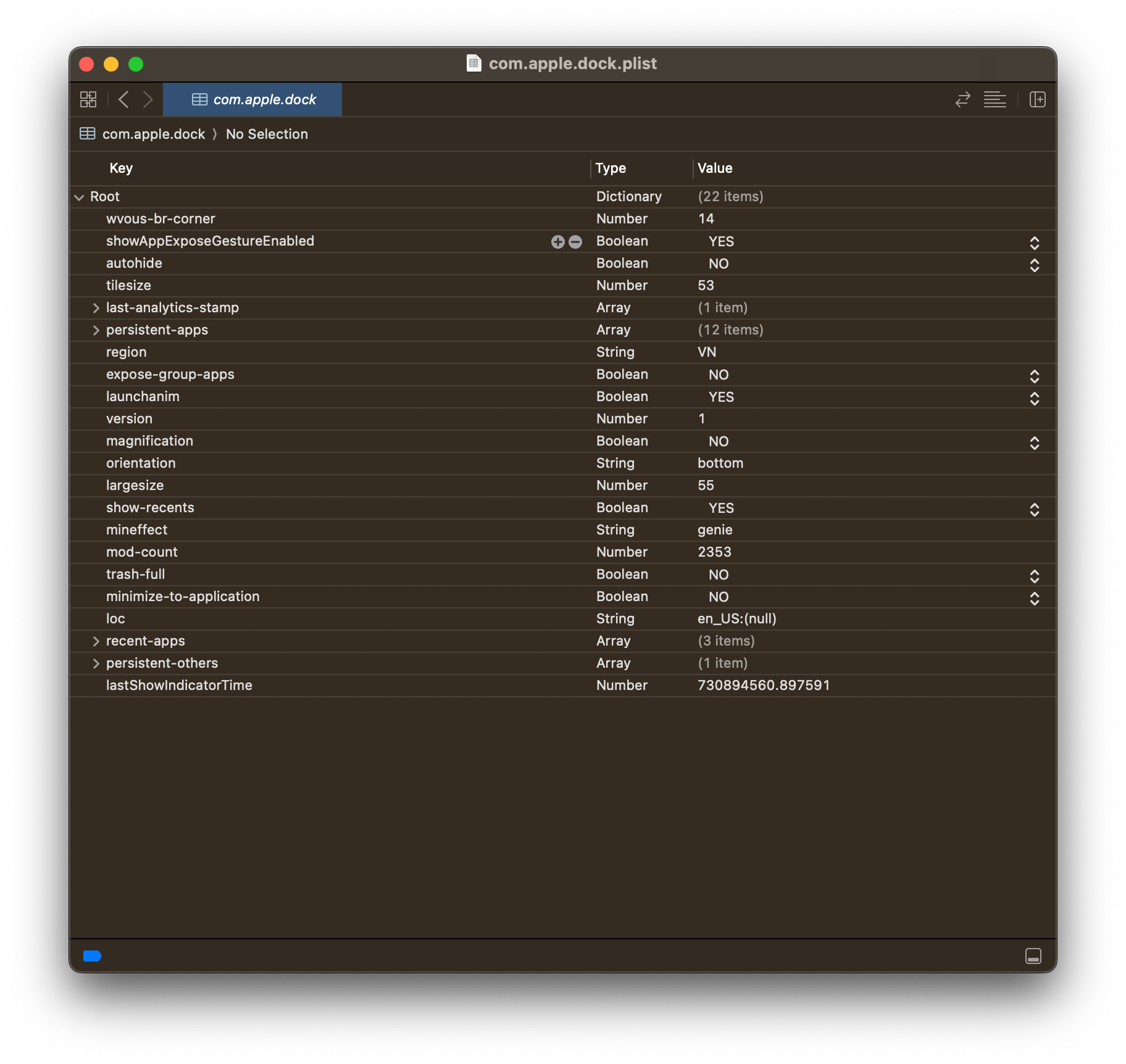Change the magnification Boolean value stepper
The image size is (1126, 1064).
click(x=1034, y=443)
